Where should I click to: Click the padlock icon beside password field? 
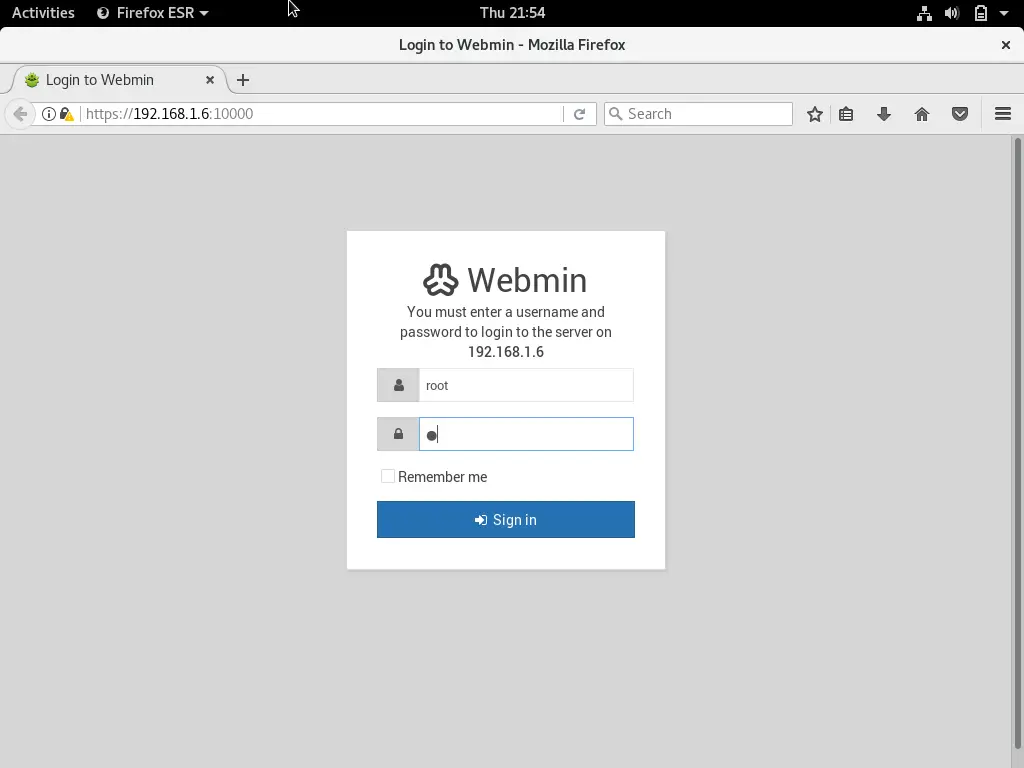click(x=398, y=434)
